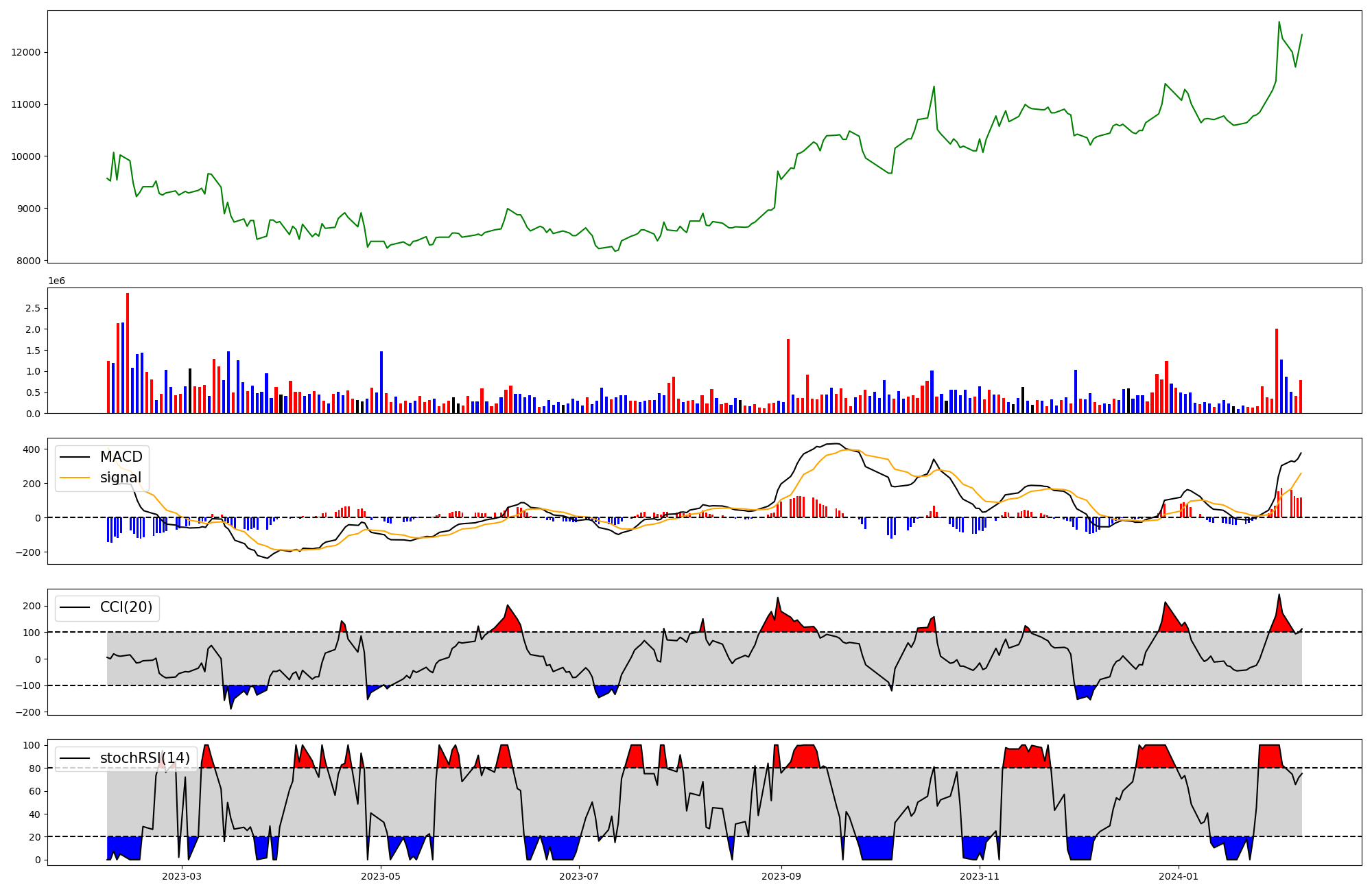This screenshot has width=1372, height=892.
Task: Click the signal legend entry text
Action: 120,478
